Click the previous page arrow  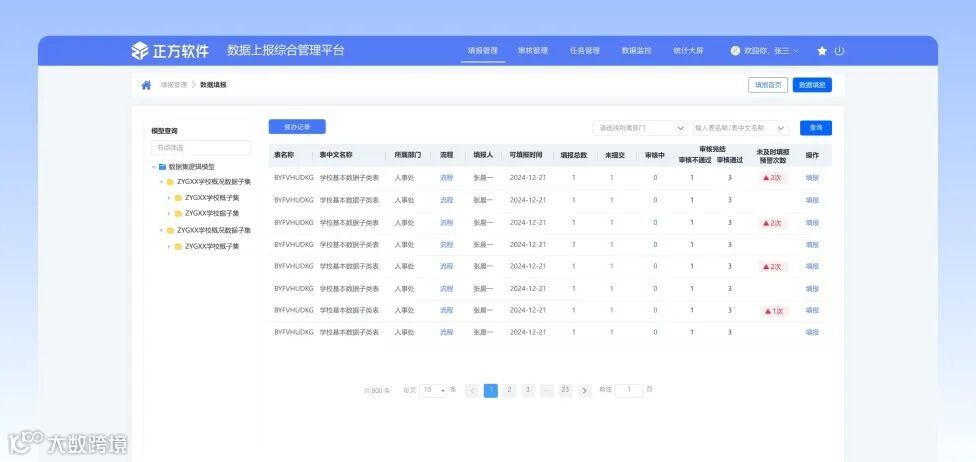472,391
